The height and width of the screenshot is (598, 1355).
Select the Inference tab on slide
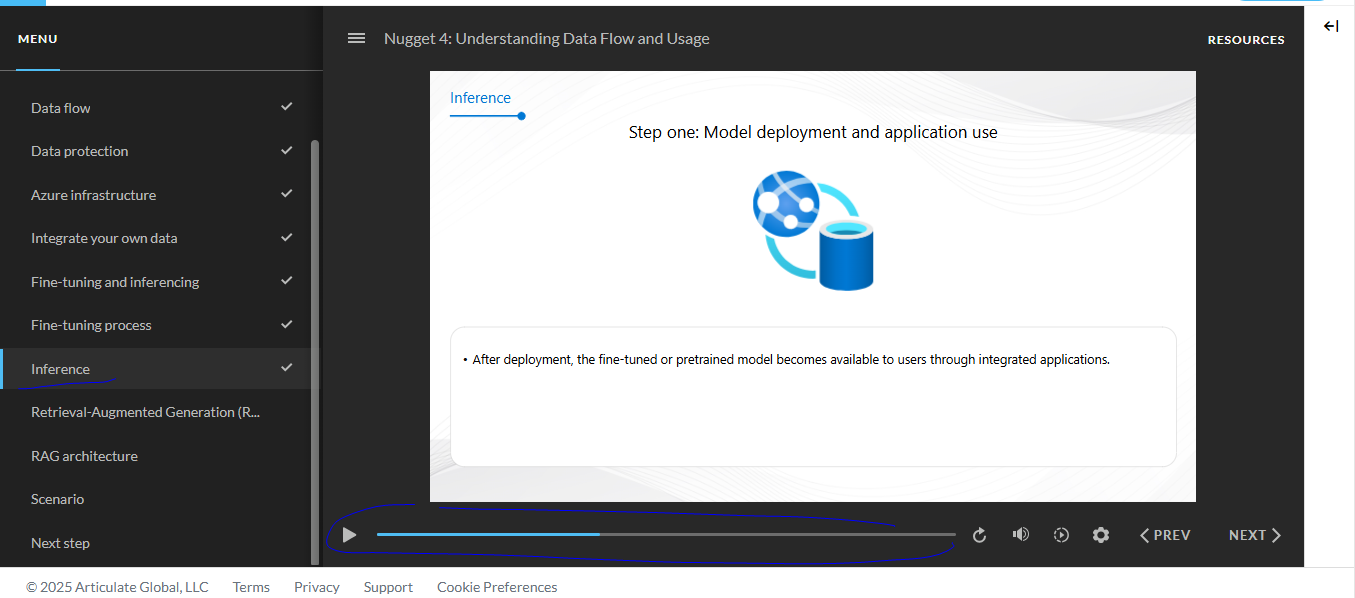(480, 98)
